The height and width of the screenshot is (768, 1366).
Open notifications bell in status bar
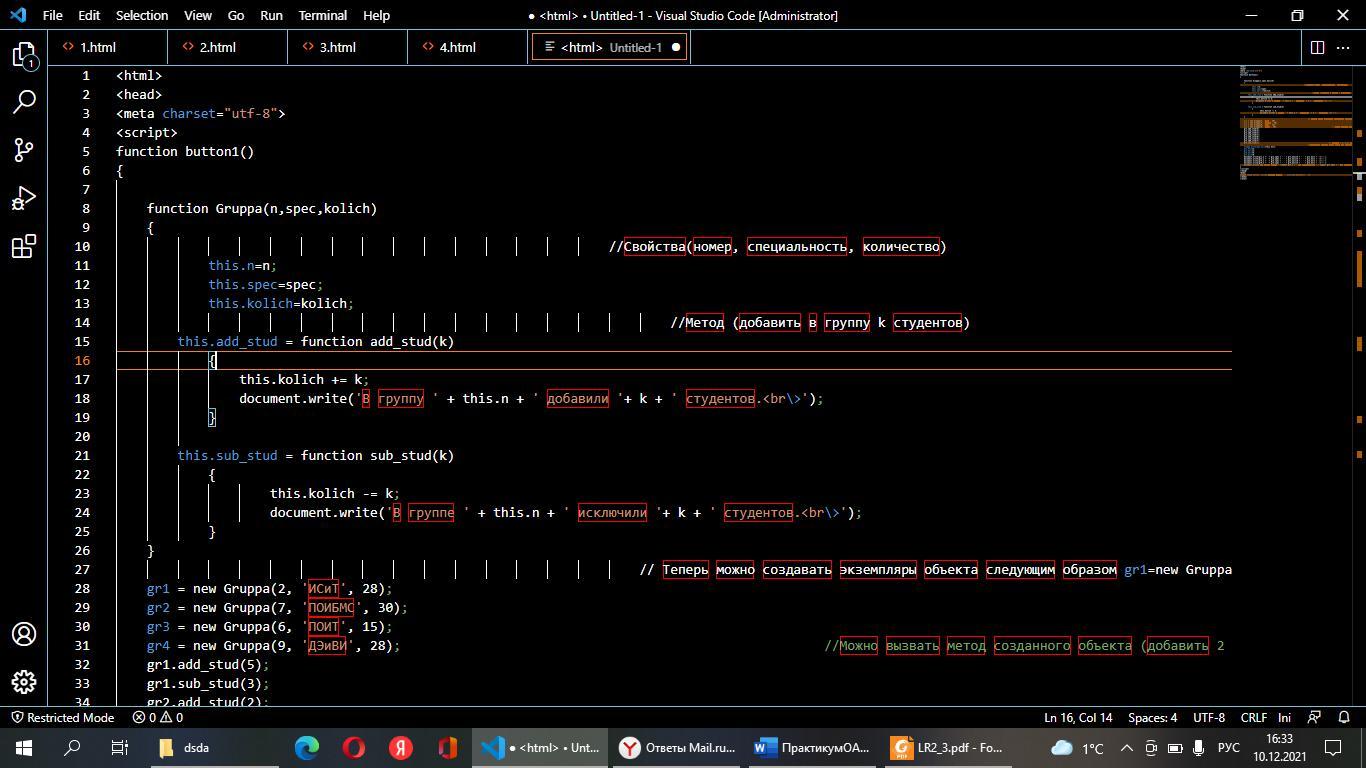tap(1343, 717)
